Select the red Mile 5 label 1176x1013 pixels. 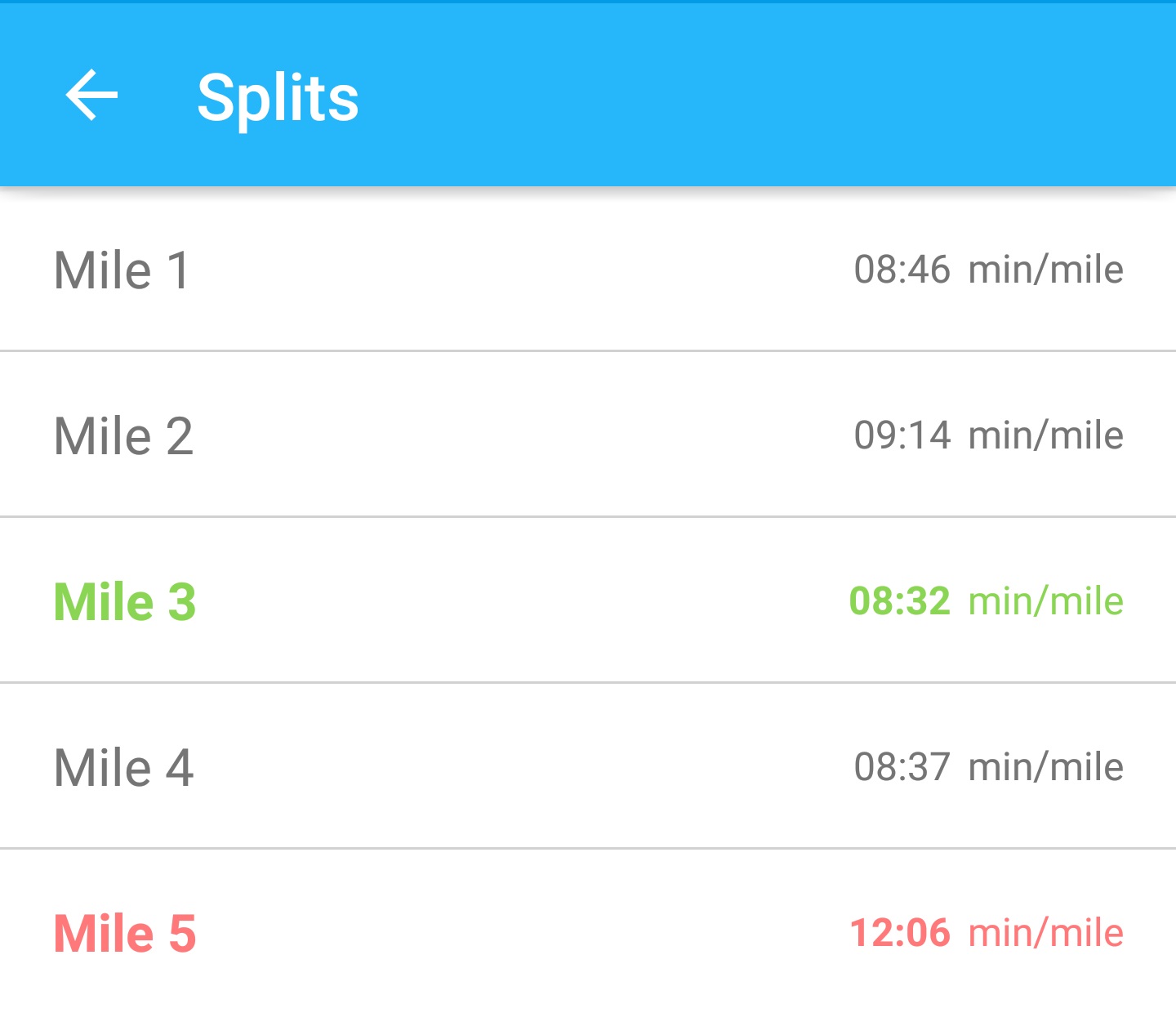pos(125,934)
